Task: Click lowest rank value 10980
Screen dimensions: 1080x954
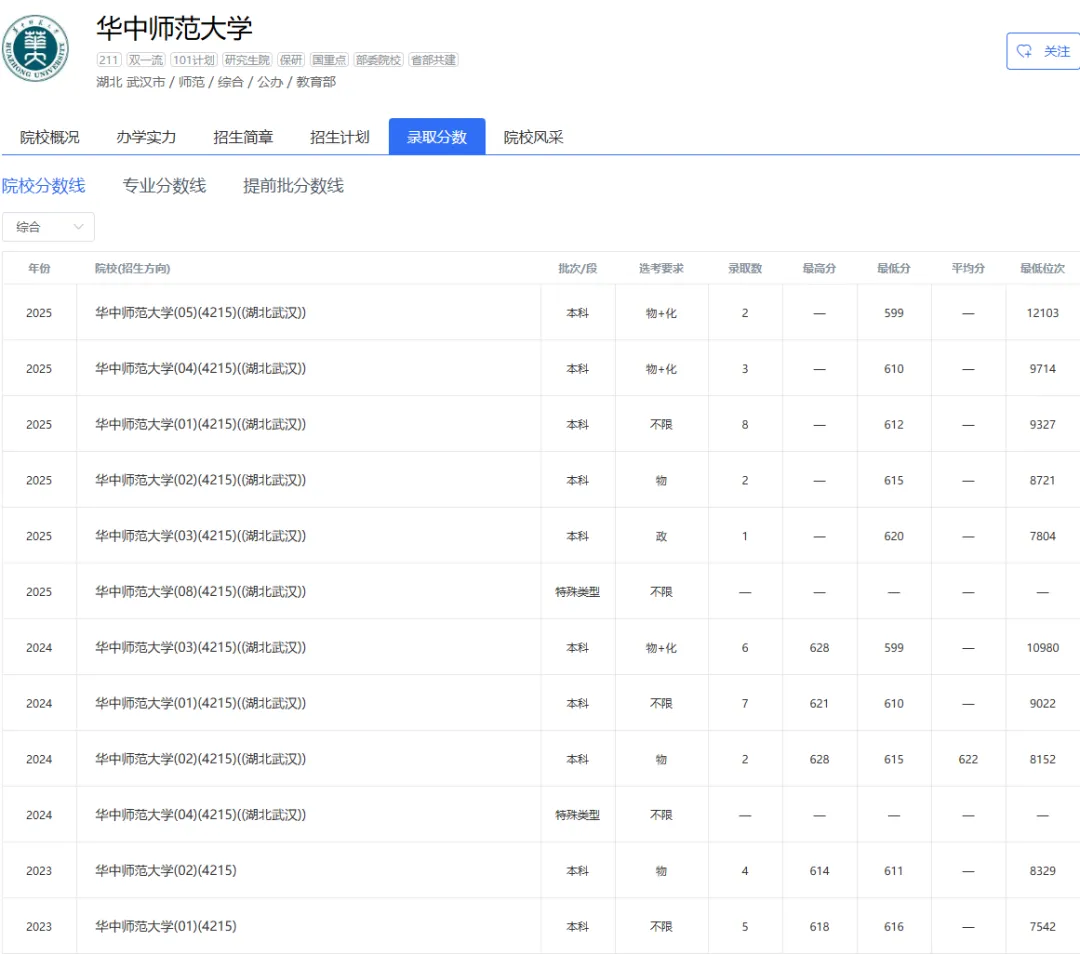Action: point(1043,647)
